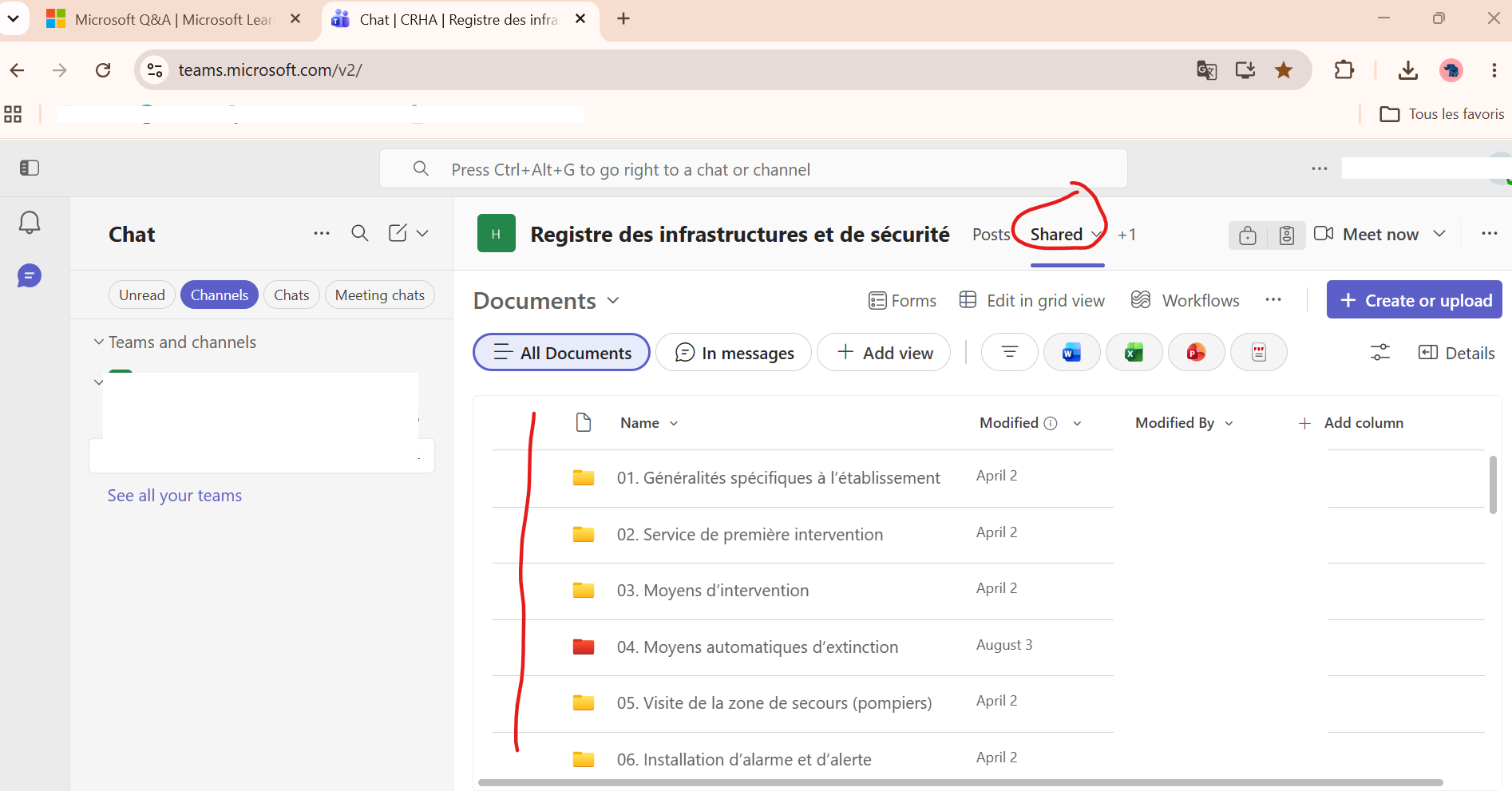The height and width of the screenshot is (791, 1512).
Task: Collapse Teams and channels section
Action: 99,342
